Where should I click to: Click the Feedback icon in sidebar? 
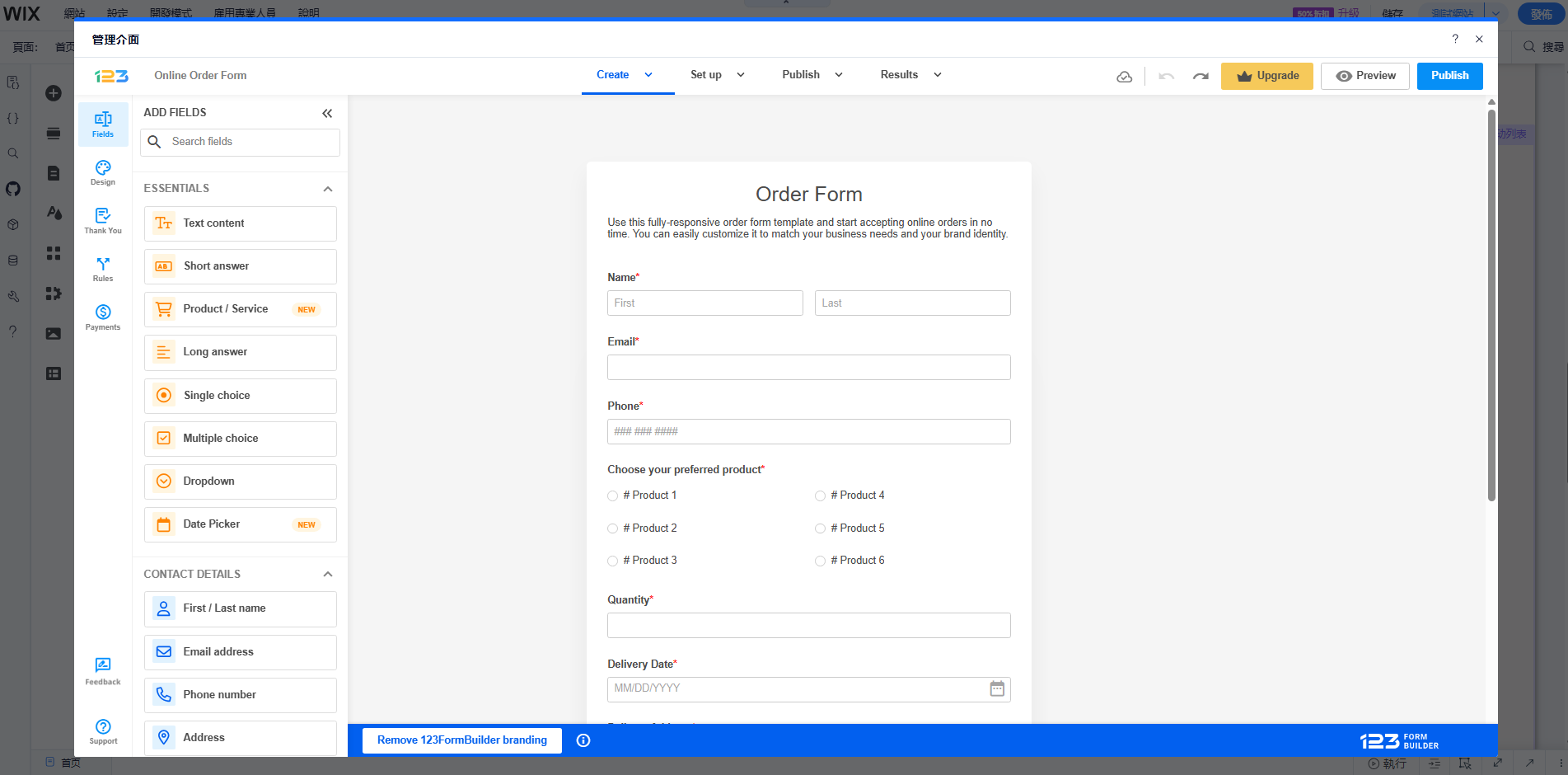point(103,671)
